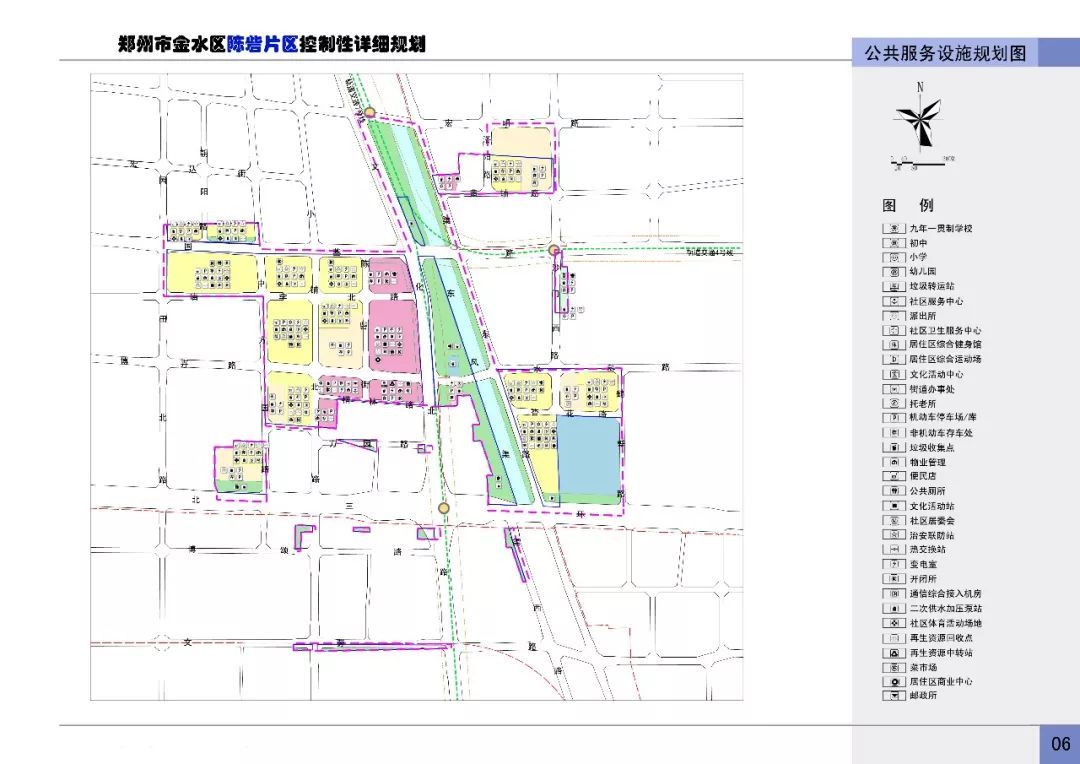Image resolution: width=1080 pixels, height=764 pixels.
Task: Select the 托老所 legend symbol
Action: tap(894, 403)
